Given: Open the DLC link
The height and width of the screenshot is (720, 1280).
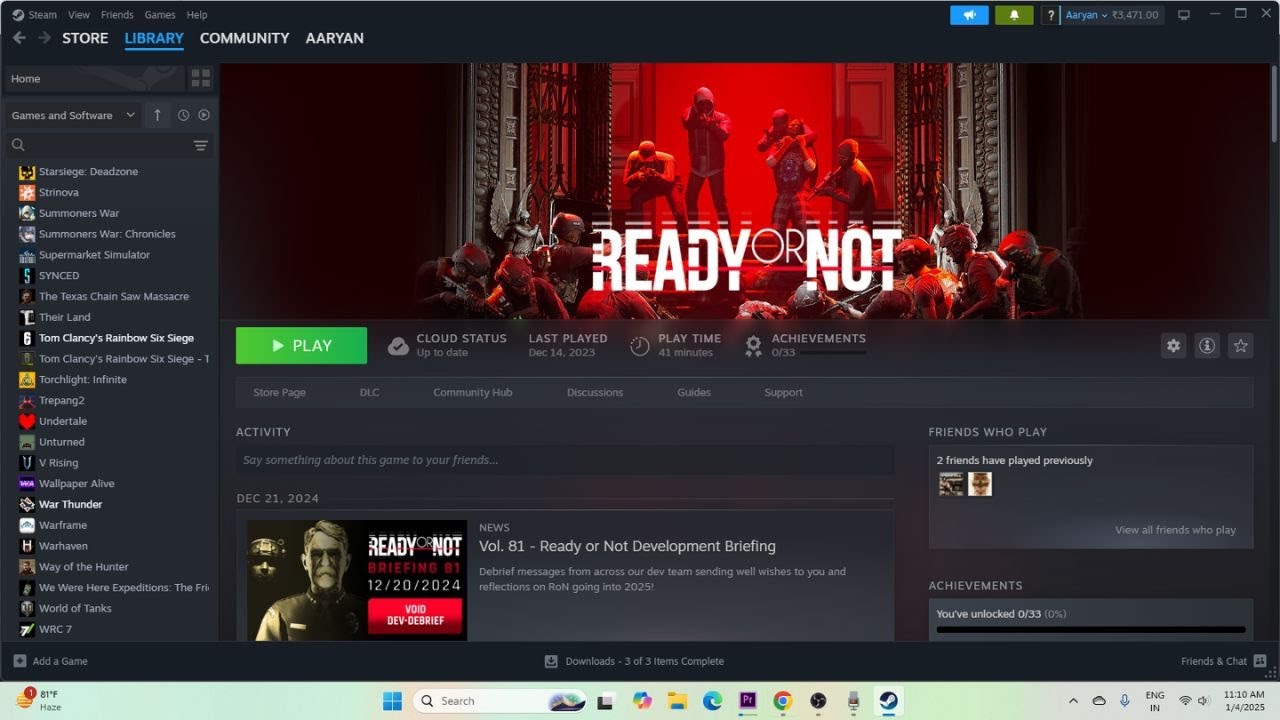Looking at the screenshot, I should pyautogui.click(x=369, y=392).
